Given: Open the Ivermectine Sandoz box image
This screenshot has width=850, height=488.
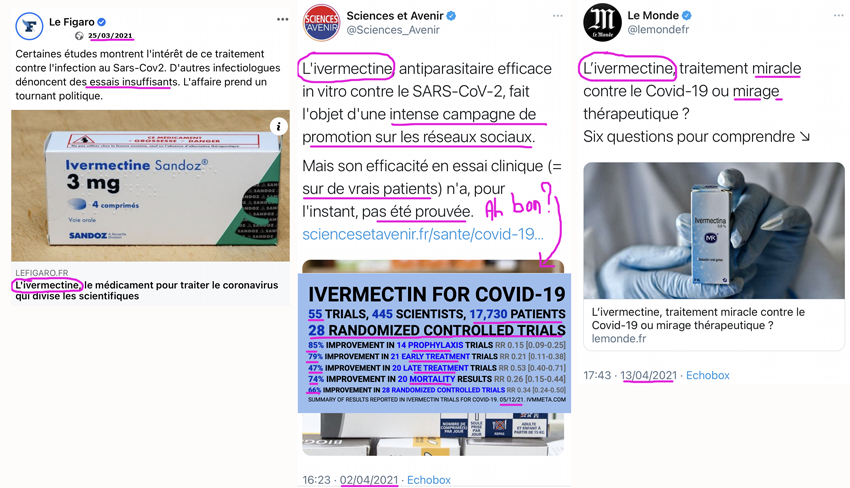Looking at the screenshot, I should coord(150,186).
